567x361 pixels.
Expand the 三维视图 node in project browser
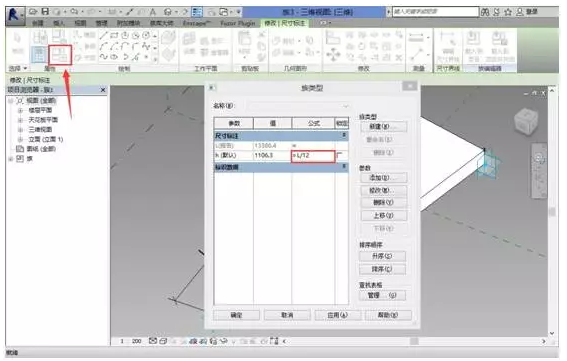tap(20, 129)
